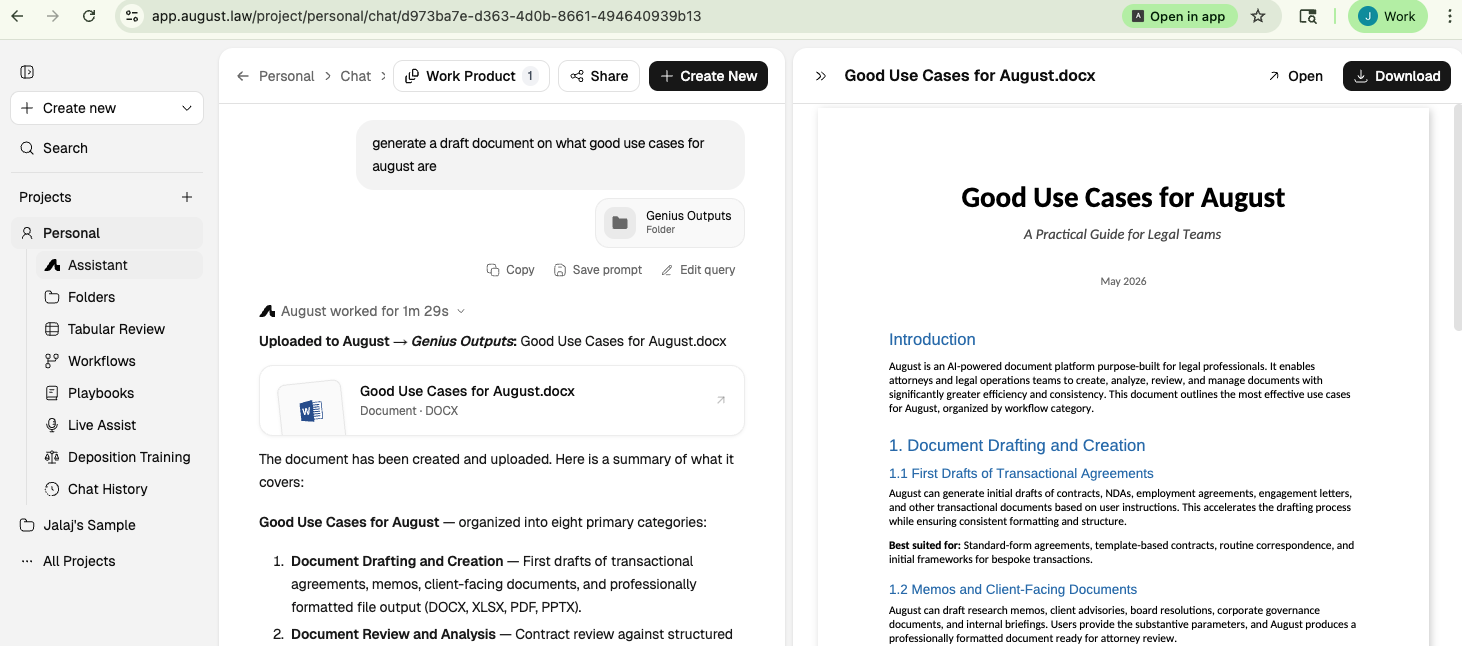Click the Personal breadcrumb
The image size is (1462, 646).
(x=286, y=76)
